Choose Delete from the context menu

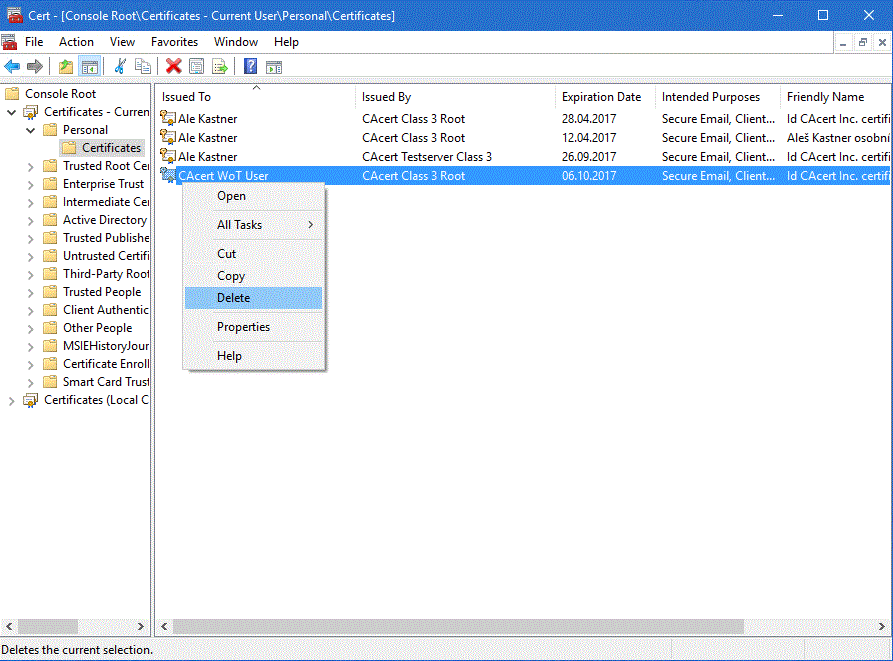click(x=234, y=298)
